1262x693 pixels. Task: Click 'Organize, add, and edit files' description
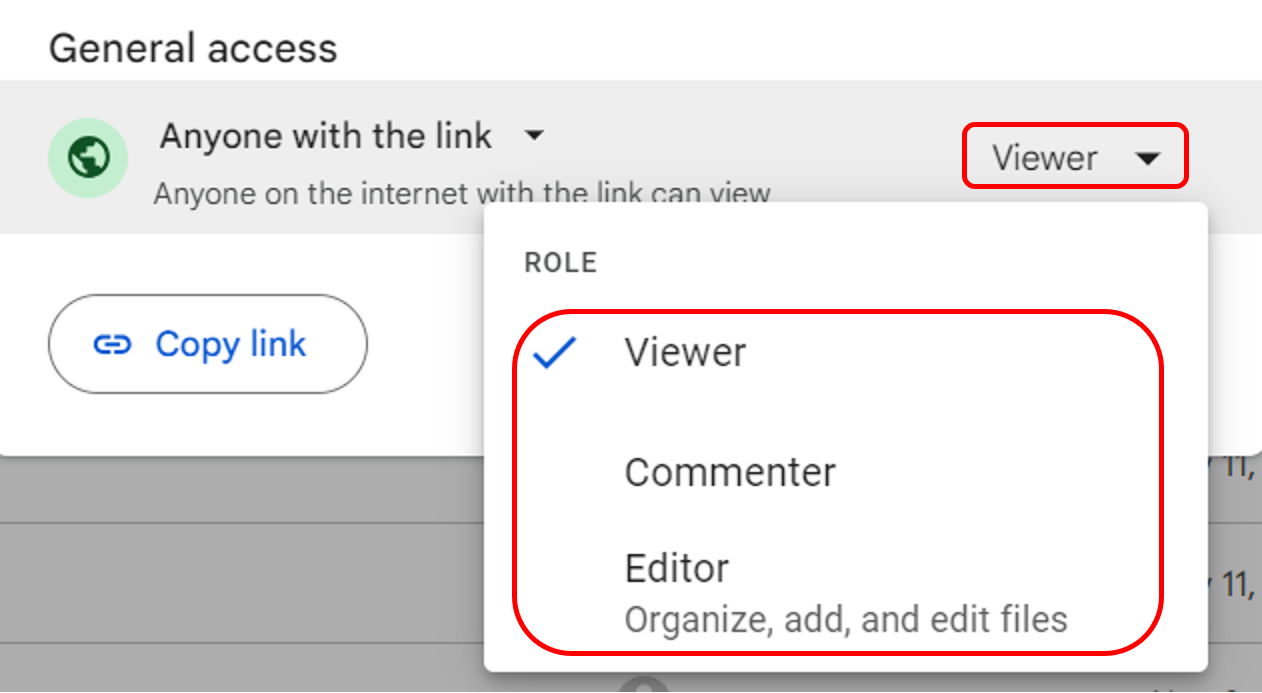846,620
